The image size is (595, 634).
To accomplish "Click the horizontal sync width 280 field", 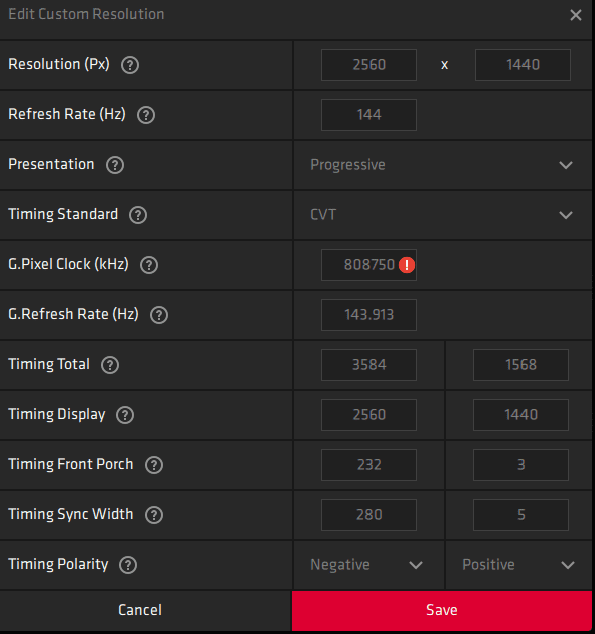I will (x=369, y=515).
